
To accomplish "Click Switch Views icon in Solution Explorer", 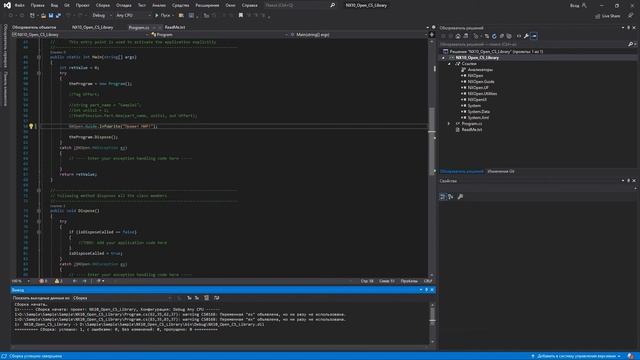I will click(465, 36).
